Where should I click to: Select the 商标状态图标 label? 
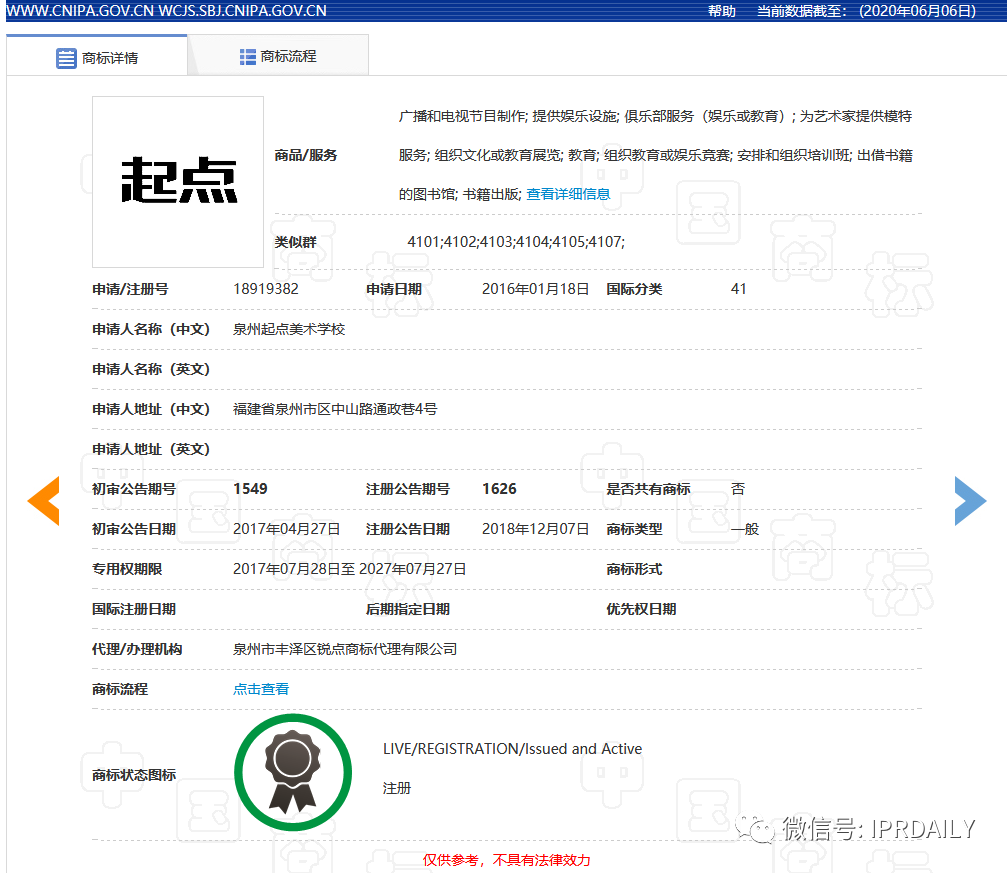(x=134, y=775)
